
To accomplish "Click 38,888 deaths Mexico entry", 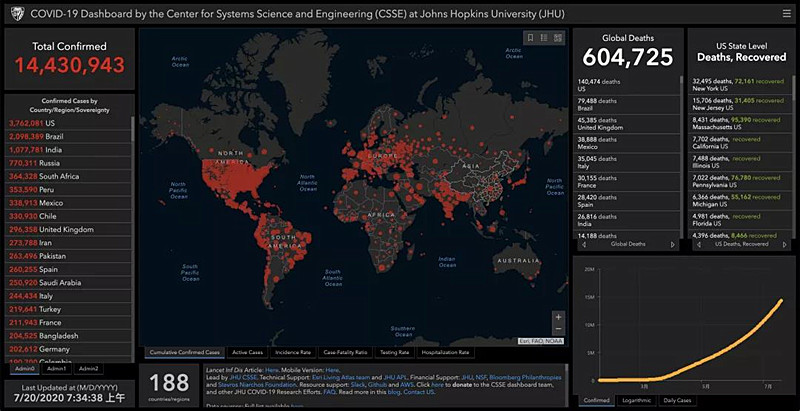I will click(628, 143).
